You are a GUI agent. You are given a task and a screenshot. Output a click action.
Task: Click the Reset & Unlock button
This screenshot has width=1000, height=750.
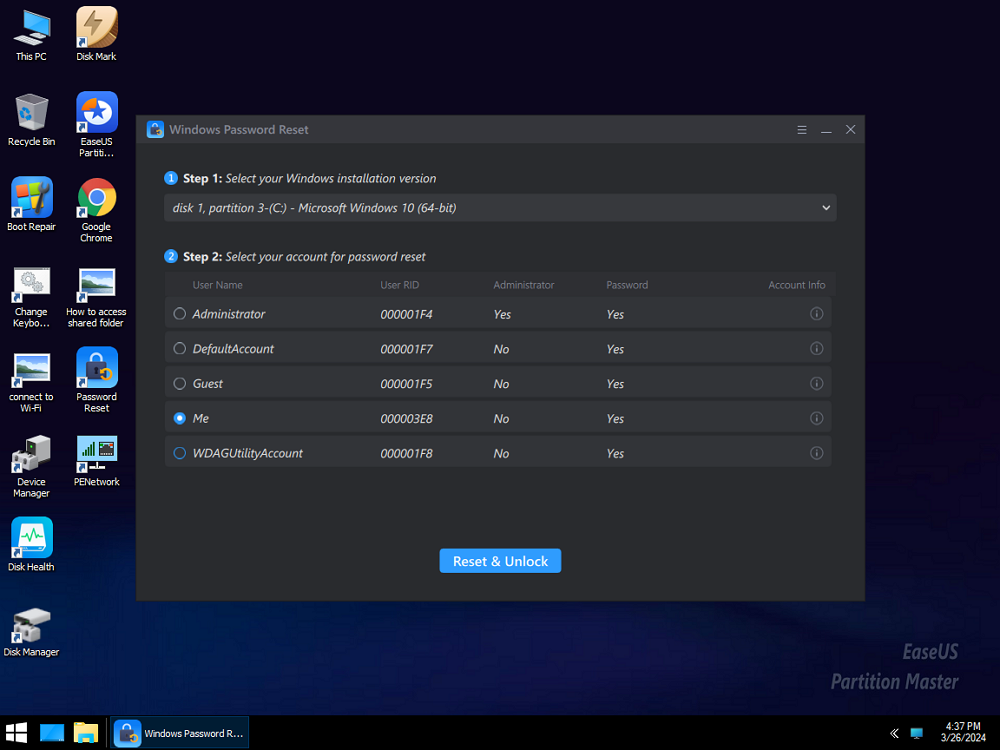(x=500, y=561)
